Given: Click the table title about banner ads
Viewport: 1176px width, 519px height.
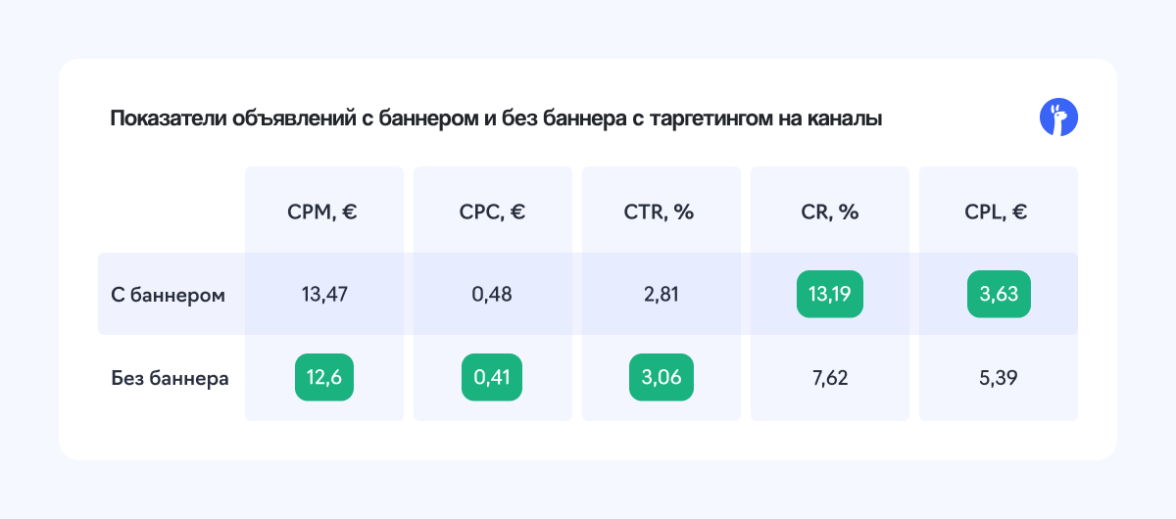Looking at the screenshot, I should (x=496, y=119).
